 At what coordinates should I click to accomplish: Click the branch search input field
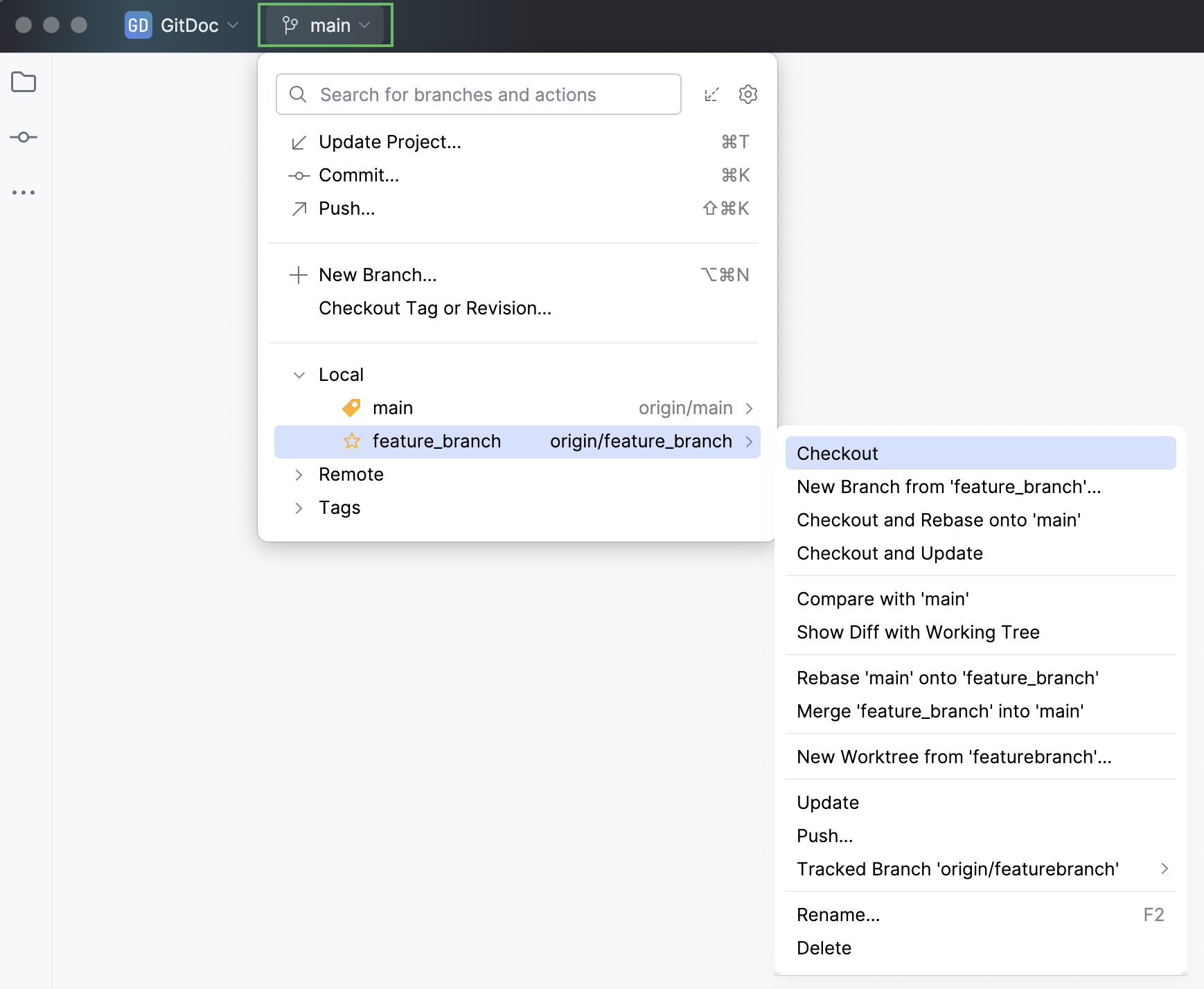(478, 94)
